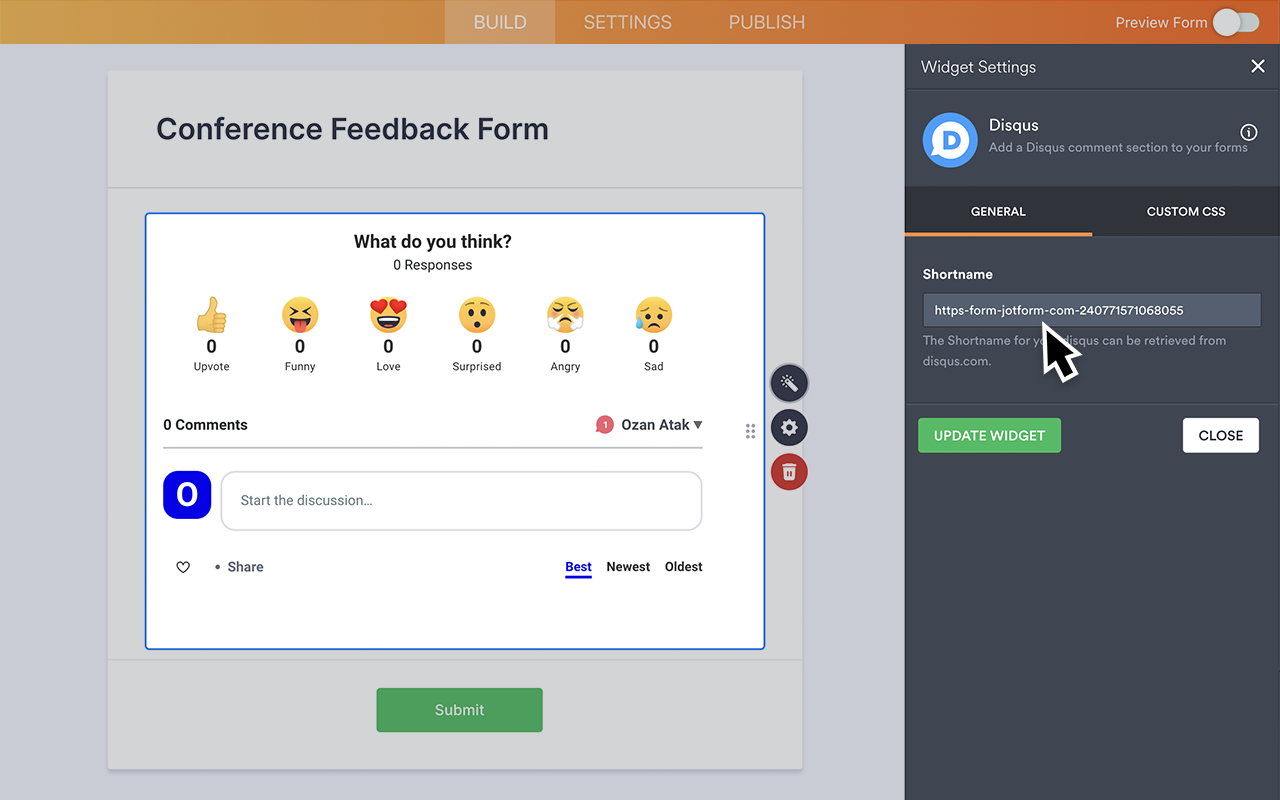Open the PUBLISH tab
This screenshot has width=1280, height=800.
point(766,22)
